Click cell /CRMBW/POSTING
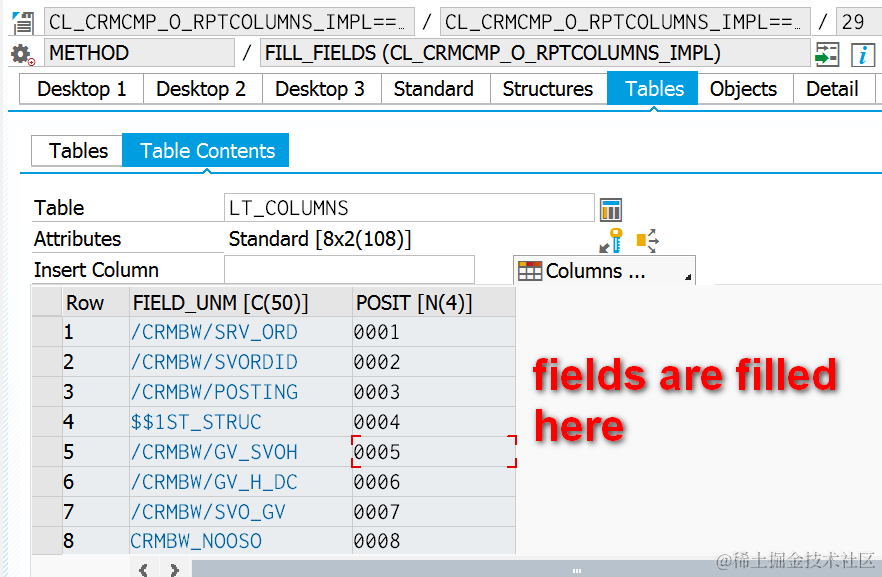Image resolution: width=882 pixels, height=577 pixels. pos(241,391)
